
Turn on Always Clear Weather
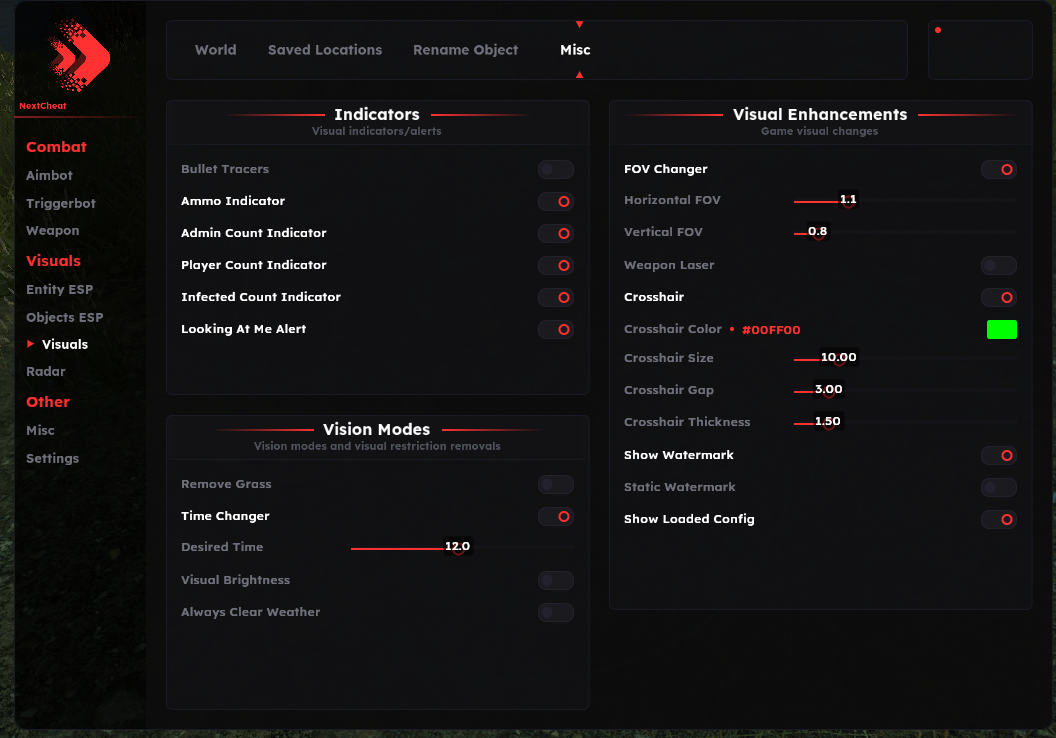tap(556, 612)
